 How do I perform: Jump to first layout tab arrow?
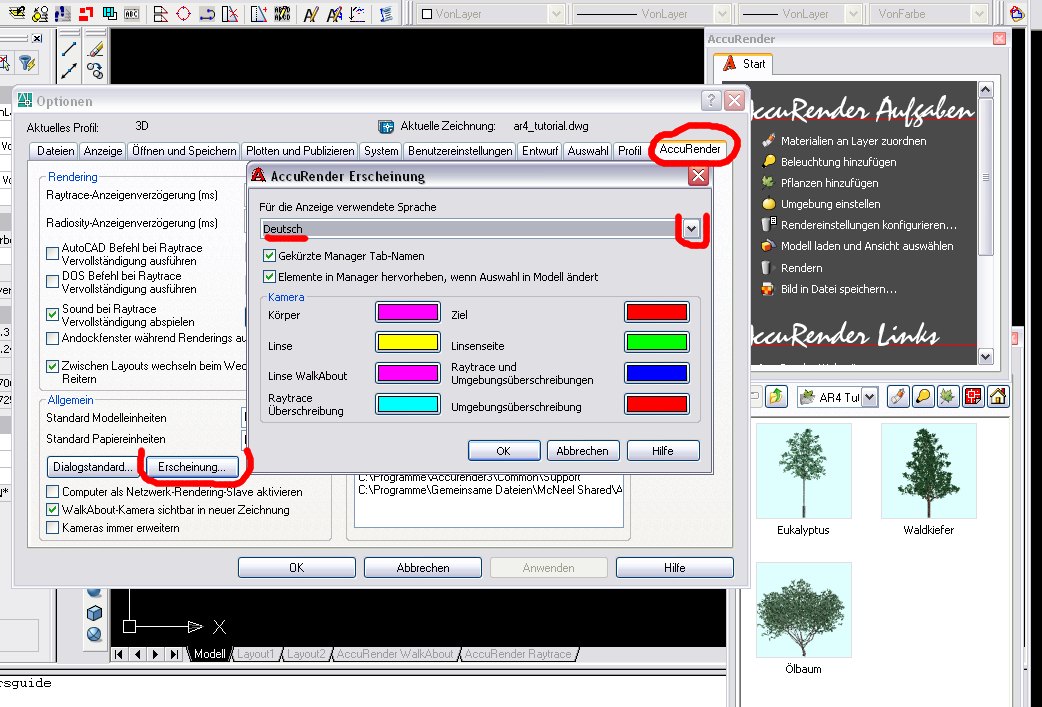coord(119,655)
